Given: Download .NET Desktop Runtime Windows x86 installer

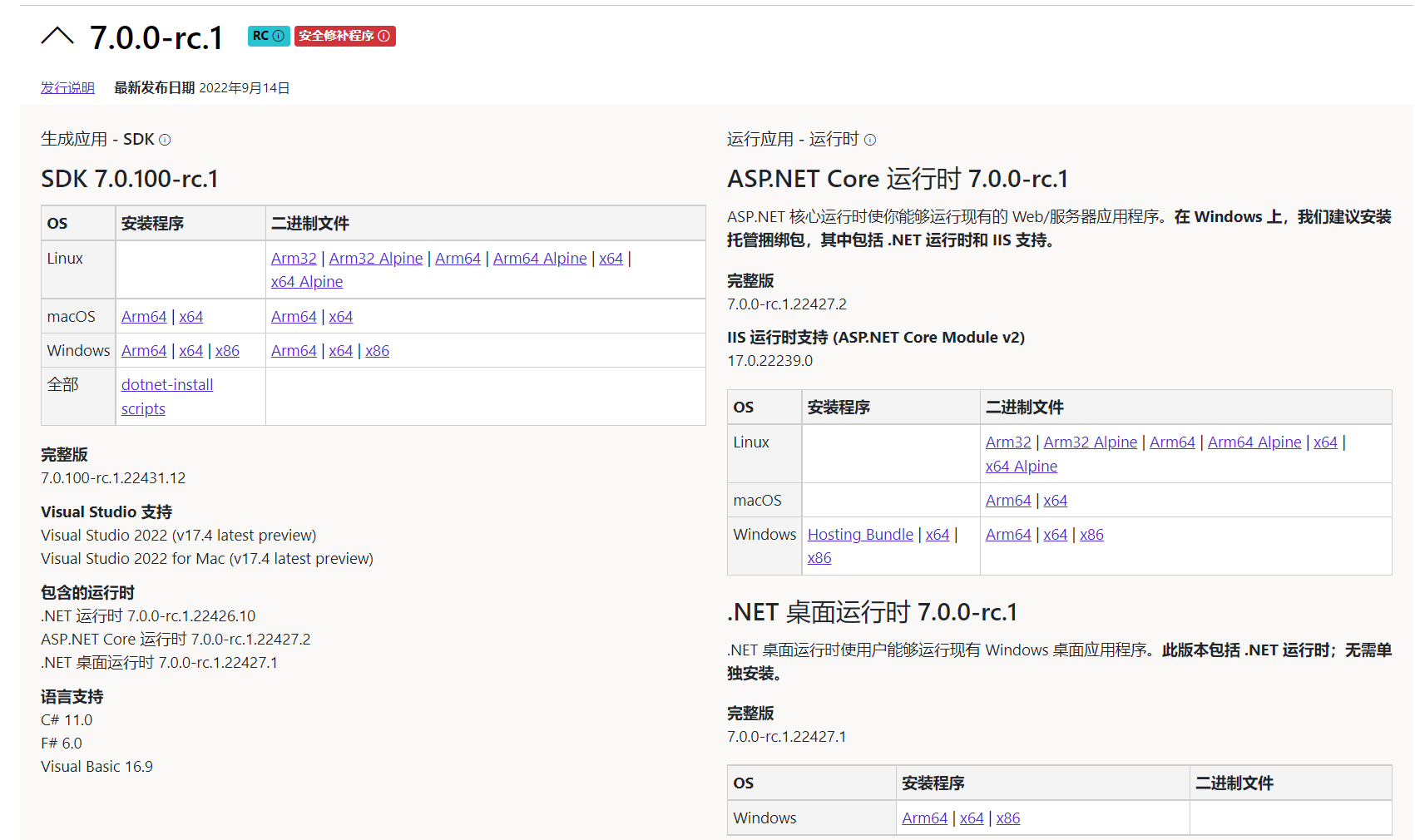Looking at the screenshot, I should coord(1008,818).
